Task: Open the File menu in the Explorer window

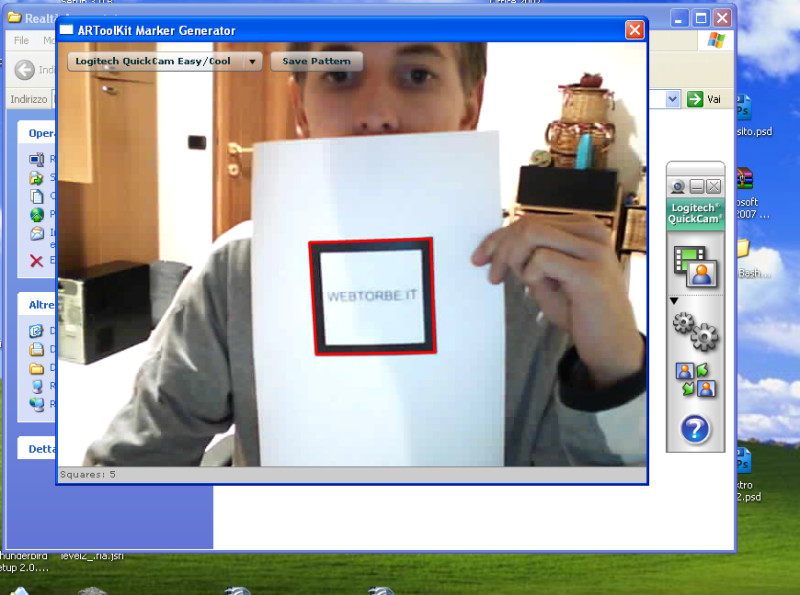Action: click(21, 40)
